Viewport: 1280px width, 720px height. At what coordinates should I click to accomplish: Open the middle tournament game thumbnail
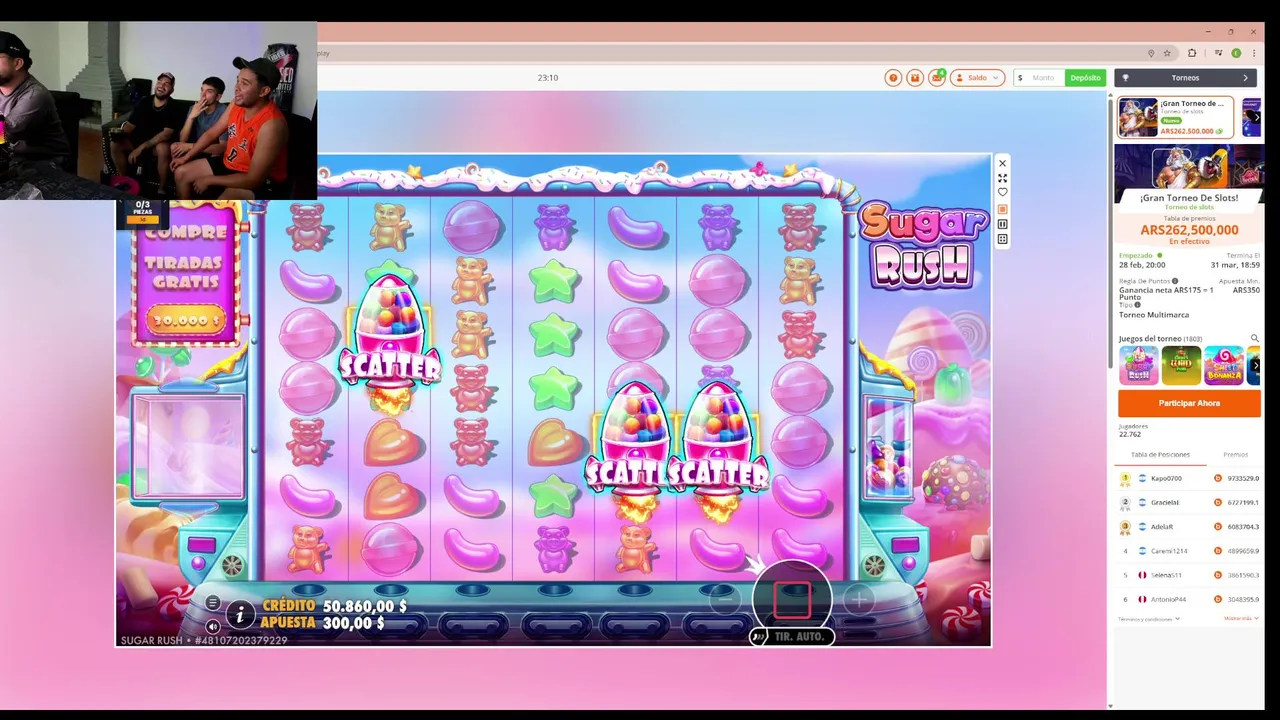pyautogui.click(x=1181, y=366)
